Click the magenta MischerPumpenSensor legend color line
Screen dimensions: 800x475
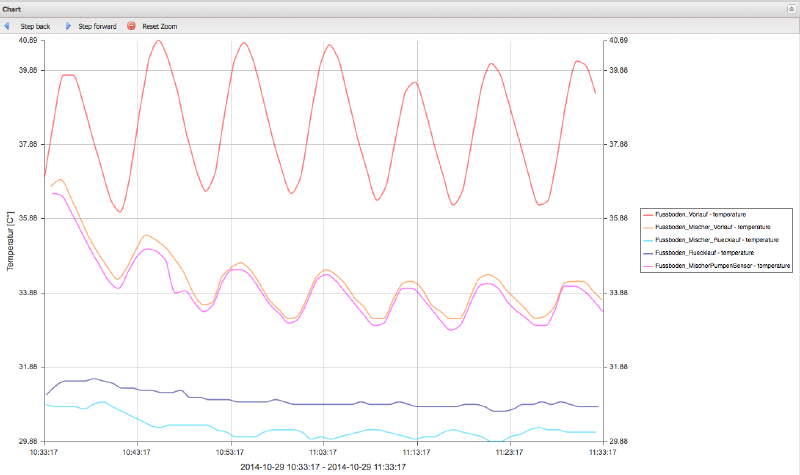pos(648,266)
